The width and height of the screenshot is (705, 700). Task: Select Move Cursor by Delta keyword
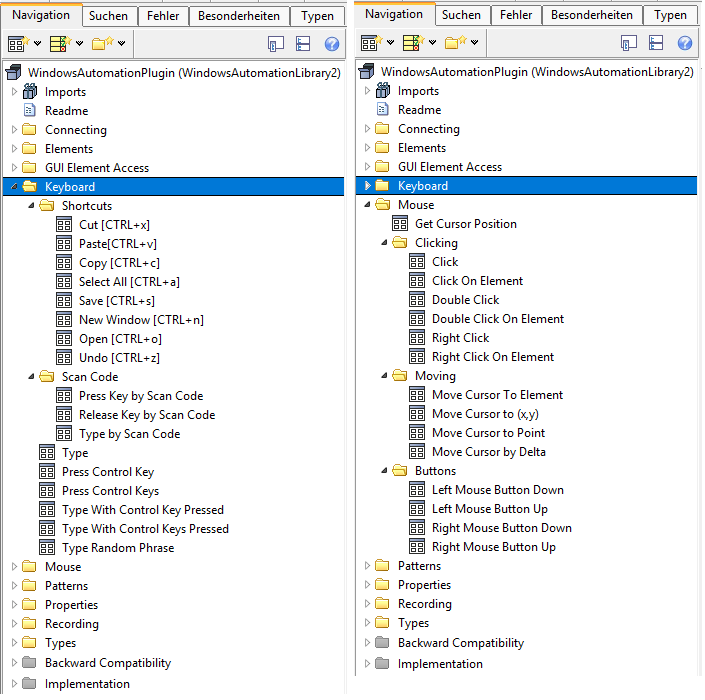click(488, 452)
